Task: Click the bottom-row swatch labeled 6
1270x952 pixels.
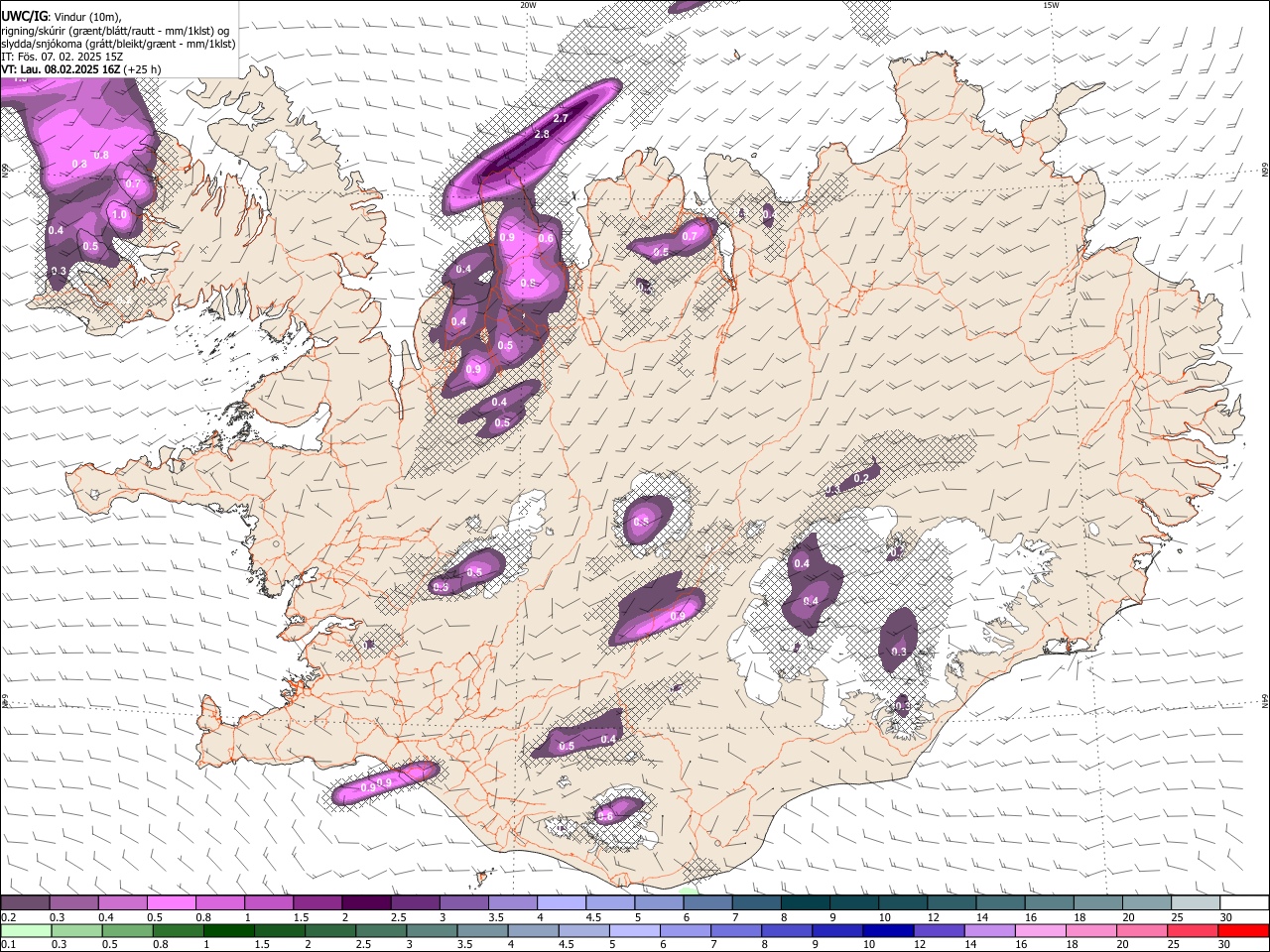Action: click(x=685, y=930)
